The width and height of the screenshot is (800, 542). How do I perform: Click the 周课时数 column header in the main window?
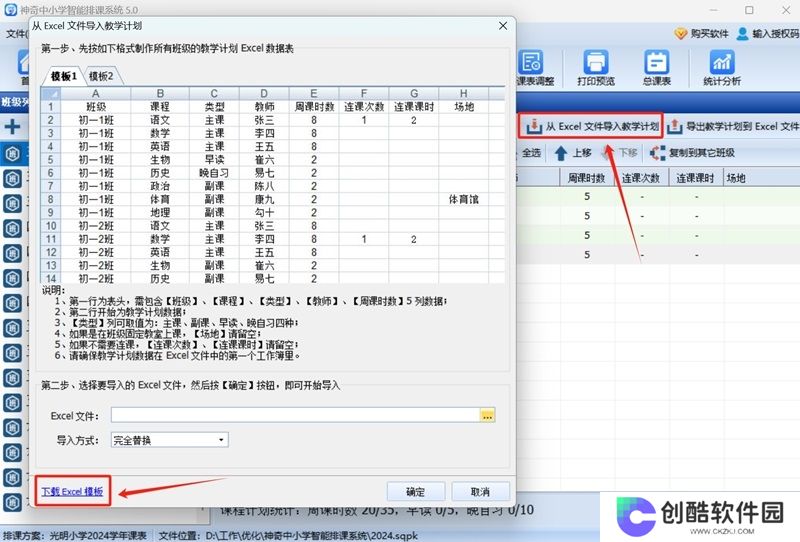[x=586, y=178]
